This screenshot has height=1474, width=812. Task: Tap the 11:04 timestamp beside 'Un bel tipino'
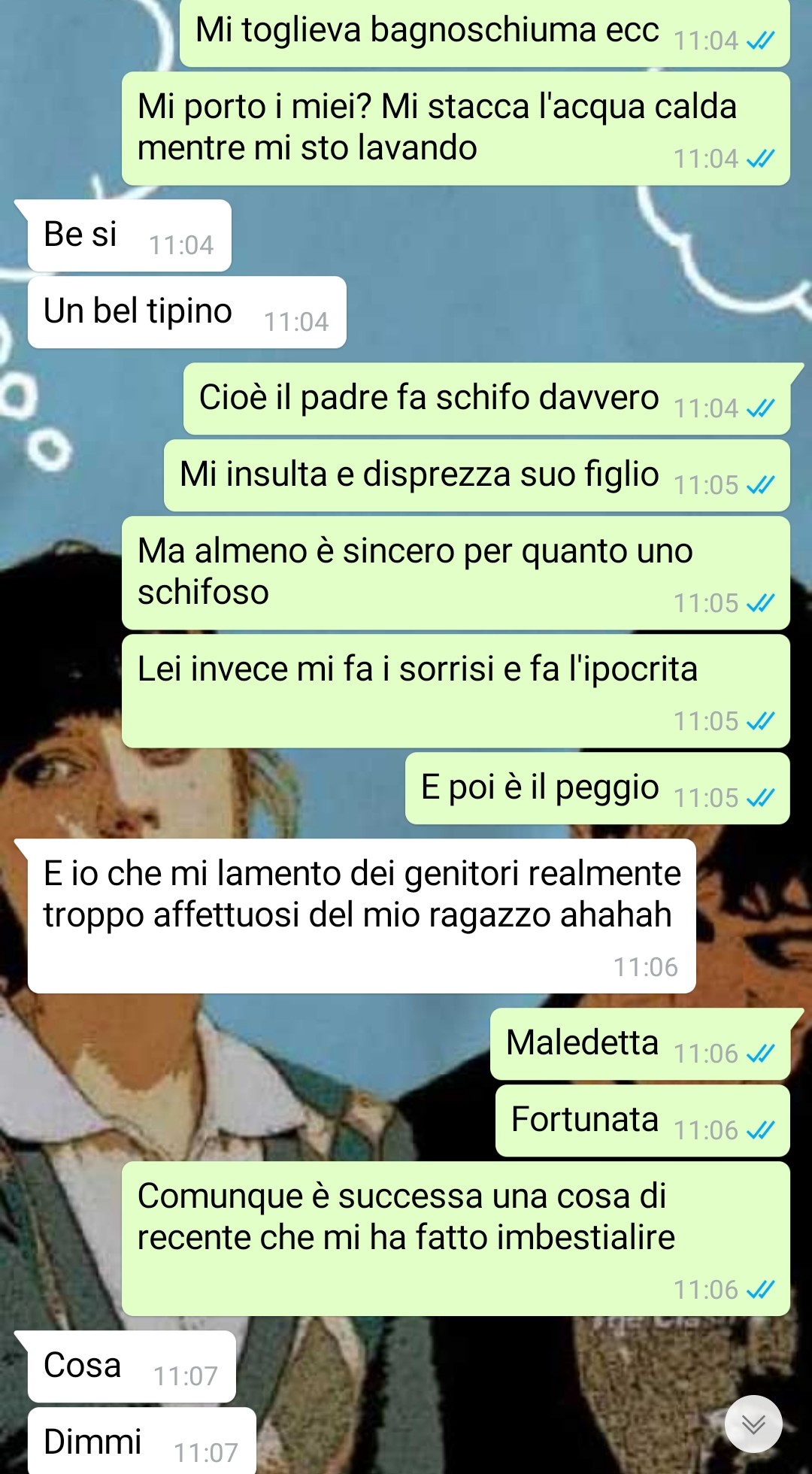point(296,323)
